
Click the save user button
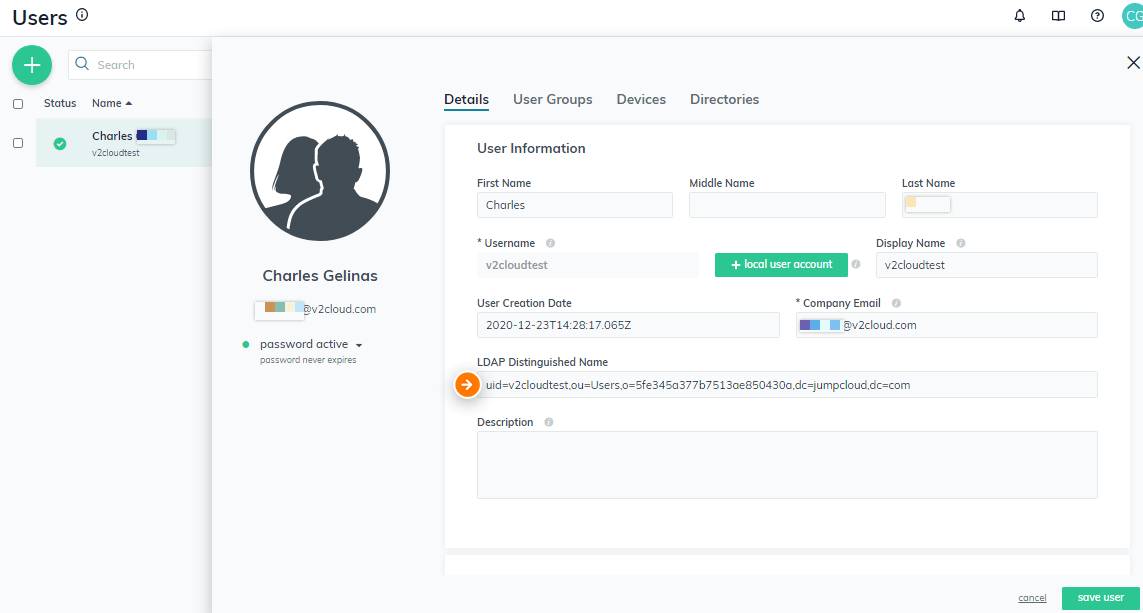[x=1100, y=598]
